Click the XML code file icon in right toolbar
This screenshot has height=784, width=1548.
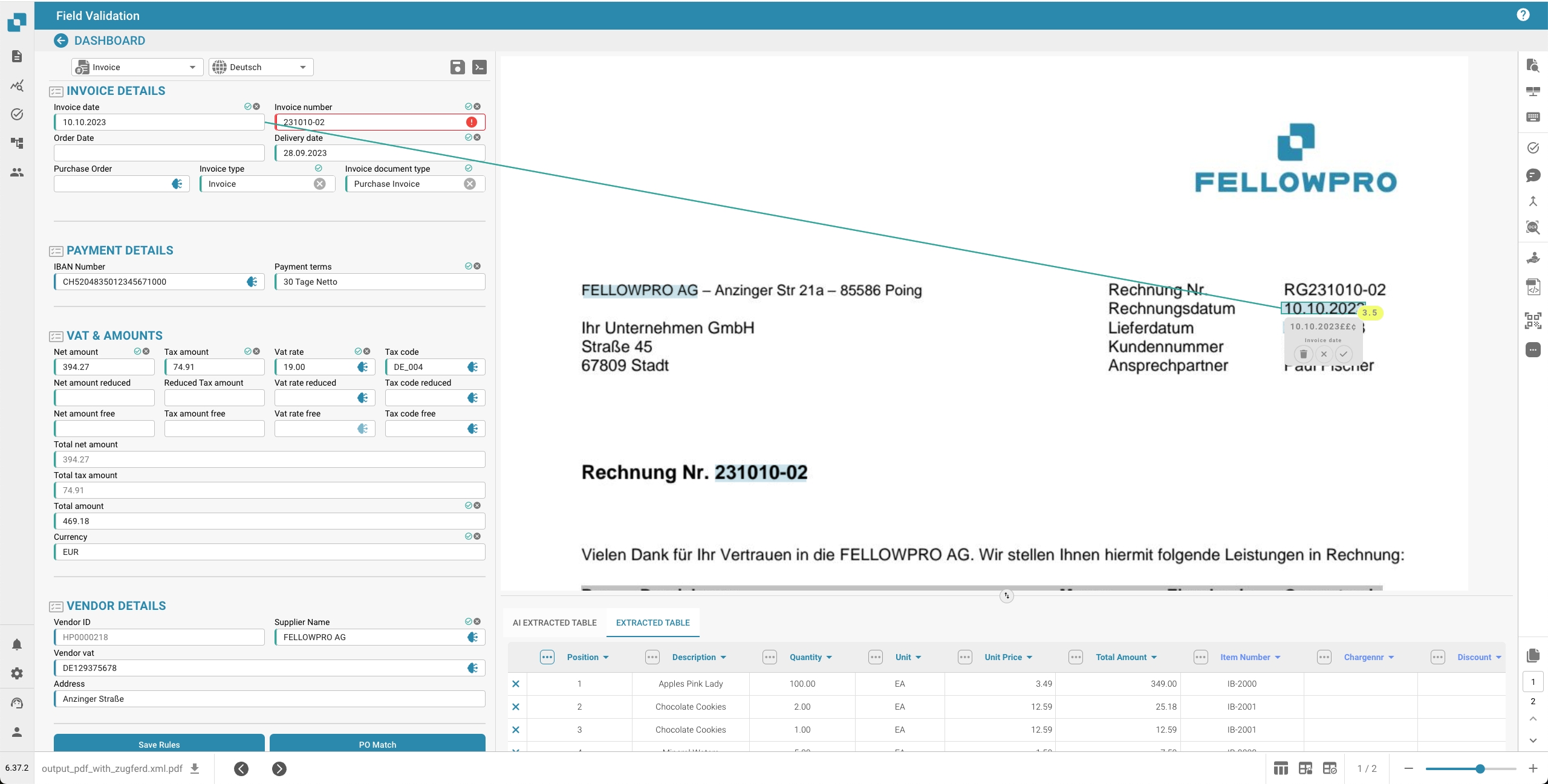pos(1533,287)
